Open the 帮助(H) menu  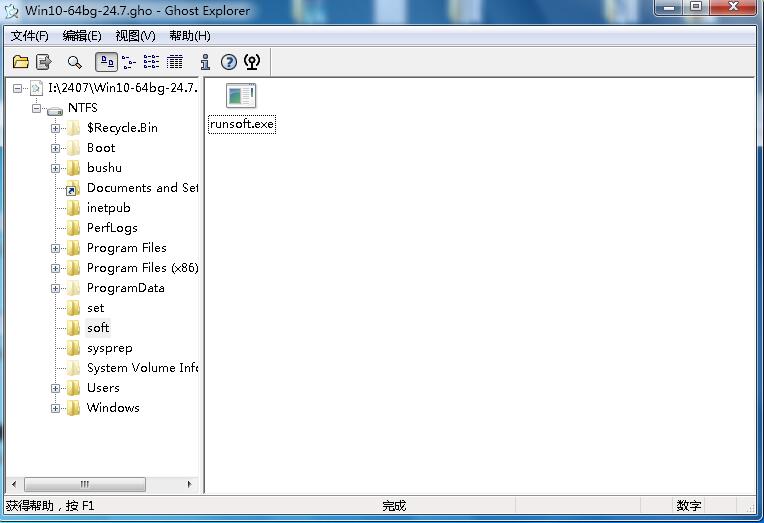point(190,36)
